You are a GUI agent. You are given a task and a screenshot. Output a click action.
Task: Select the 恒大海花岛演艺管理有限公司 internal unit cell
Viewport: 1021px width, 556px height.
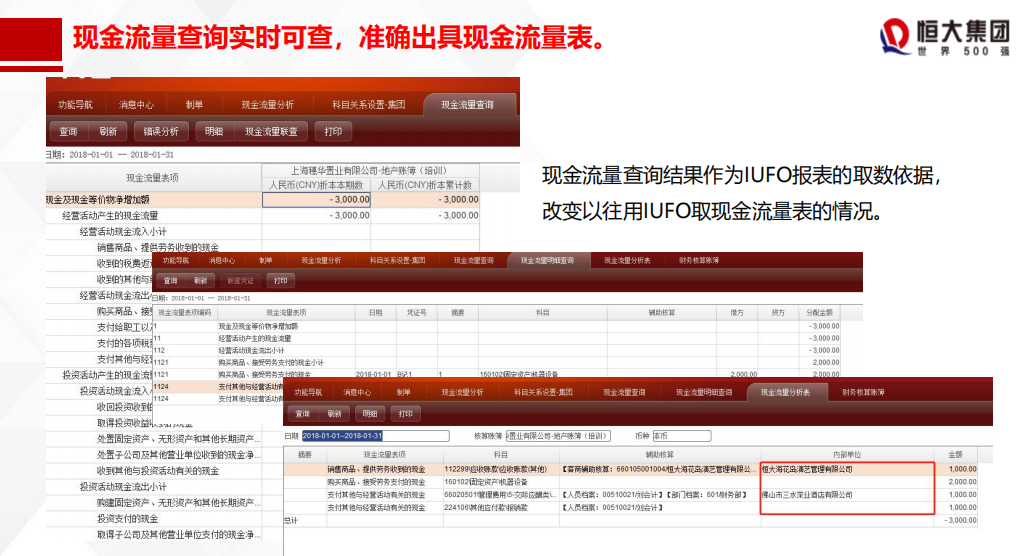point(847,469)
